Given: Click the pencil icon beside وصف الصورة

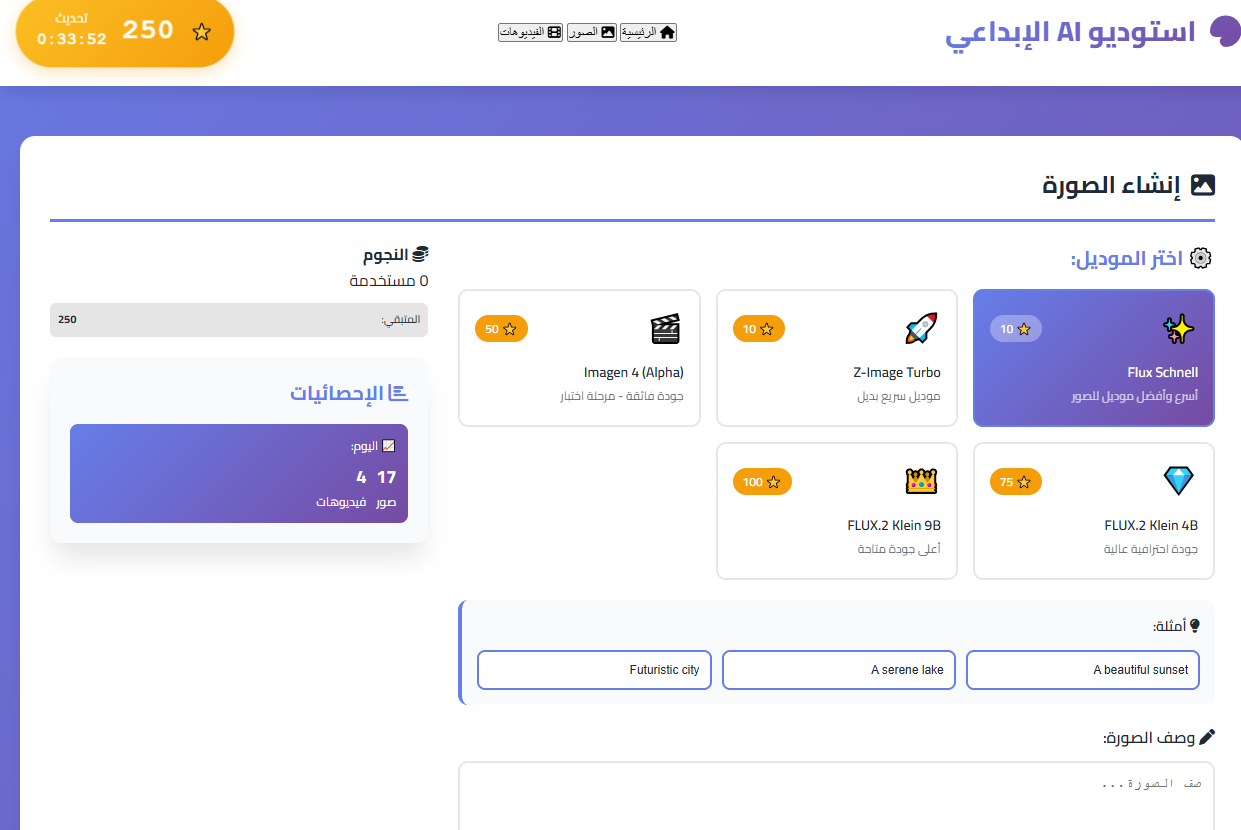Looking at the screenshot, I should tap(1207, 737).
